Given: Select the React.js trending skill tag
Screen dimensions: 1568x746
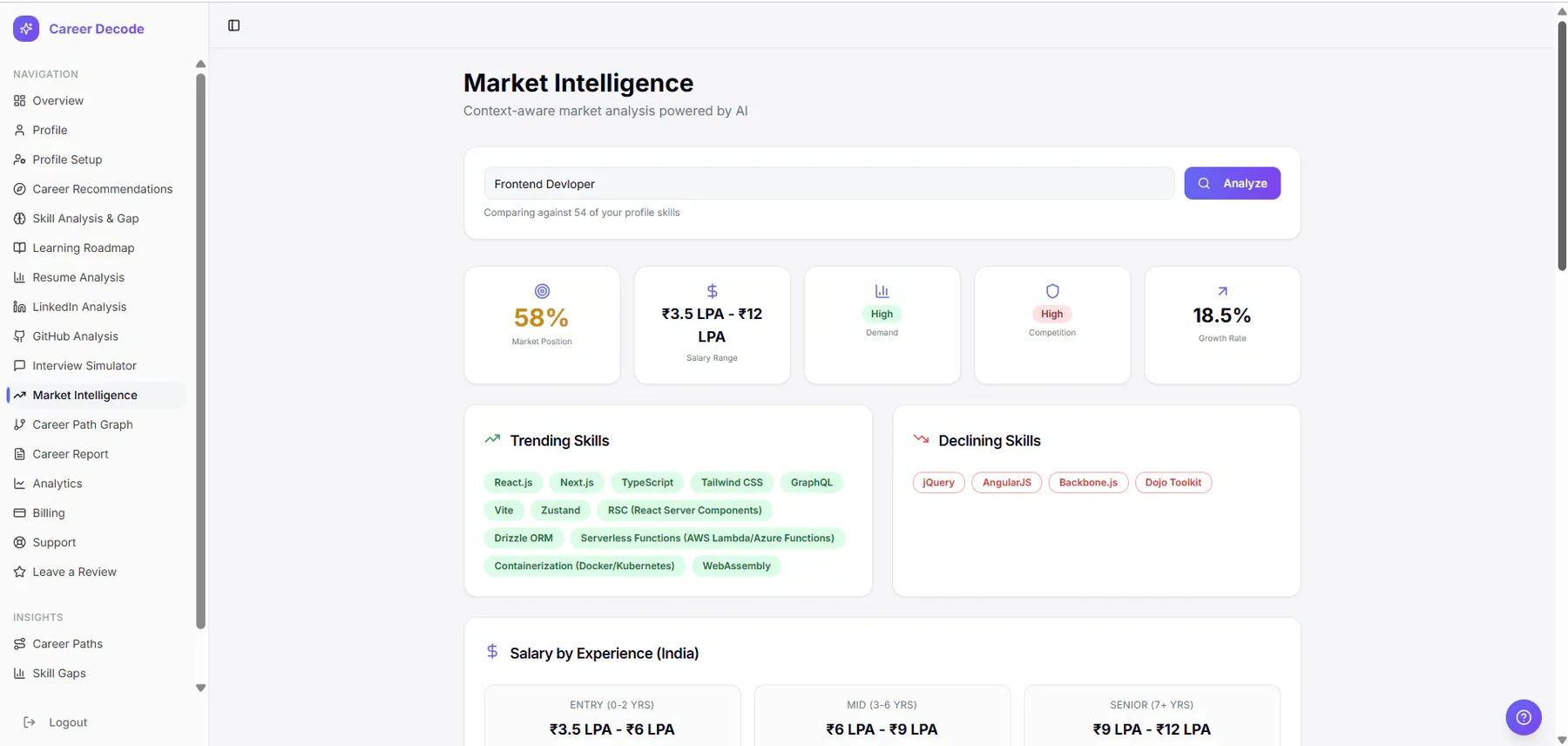Looking at the screenshot, I should [x=513, y=483].
